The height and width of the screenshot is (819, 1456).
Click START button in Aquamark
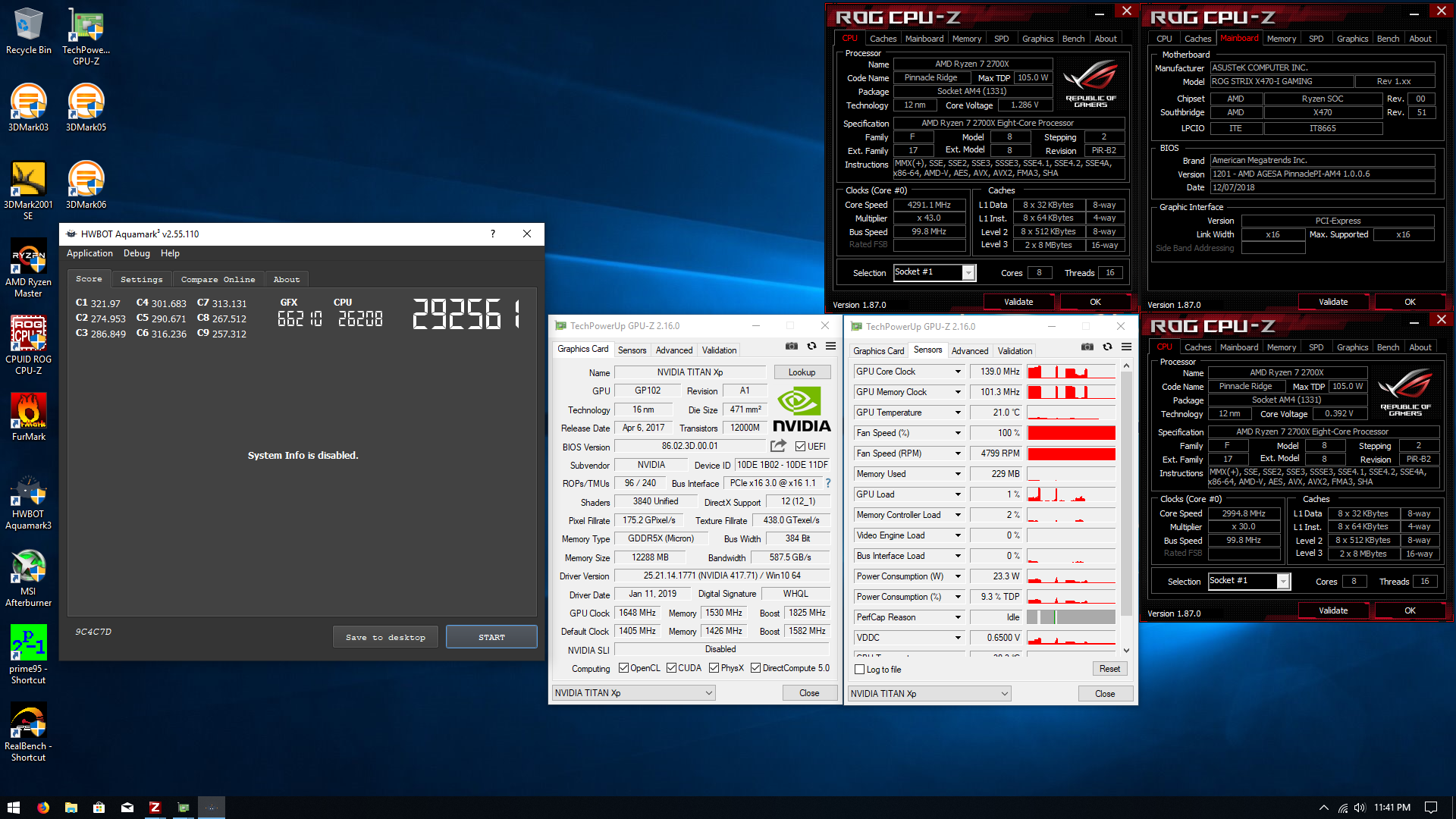coord(491,637)
